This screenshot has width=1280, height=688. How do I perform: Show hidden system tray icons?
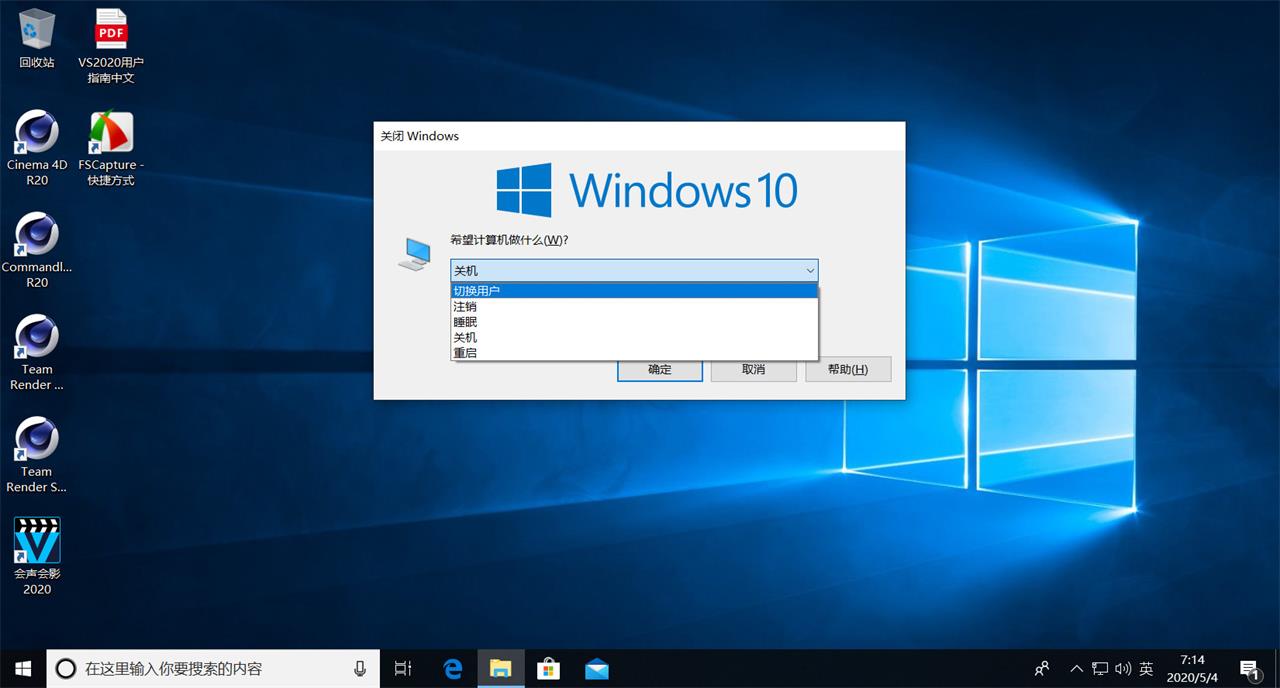(x=1076, y=668)
